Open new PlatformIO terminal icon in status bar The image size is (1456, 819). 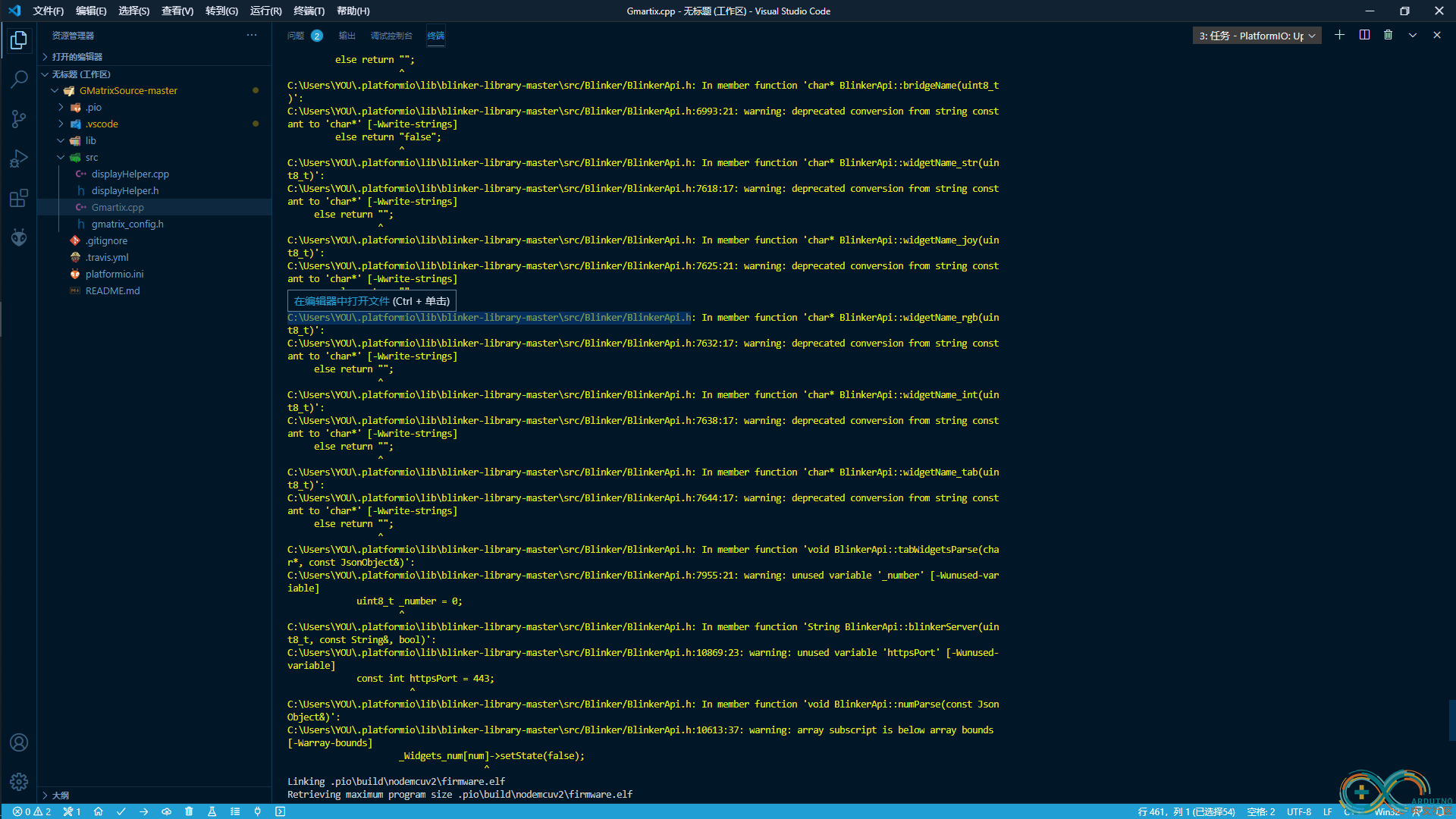[281, 811]
